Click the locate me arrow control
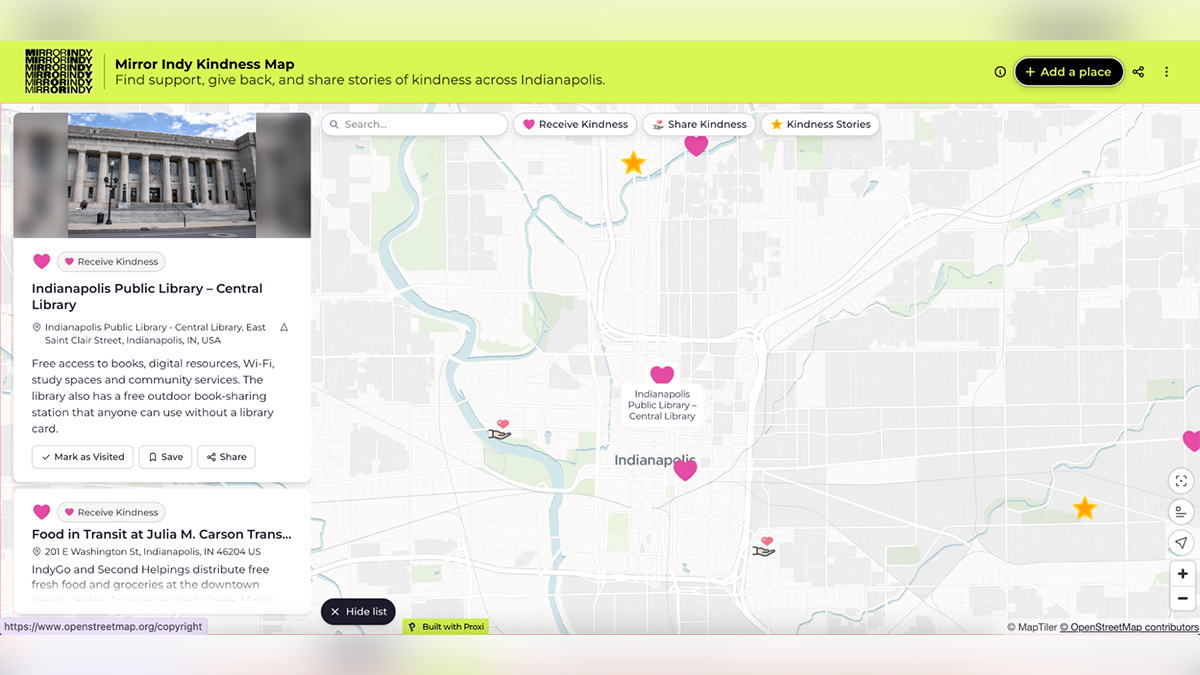Viewport: 1200px width, 675px height. pos(1181,543)
